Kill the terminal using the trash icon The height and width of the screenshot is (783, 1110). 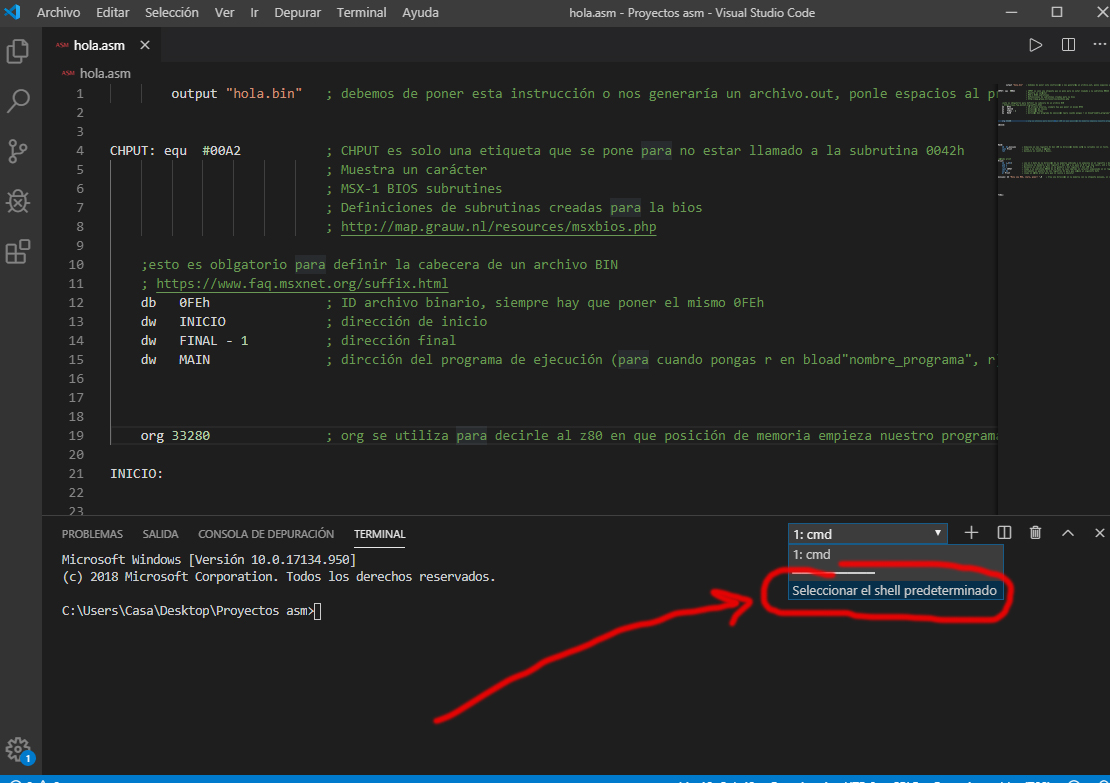click(x=1035, y=532)
